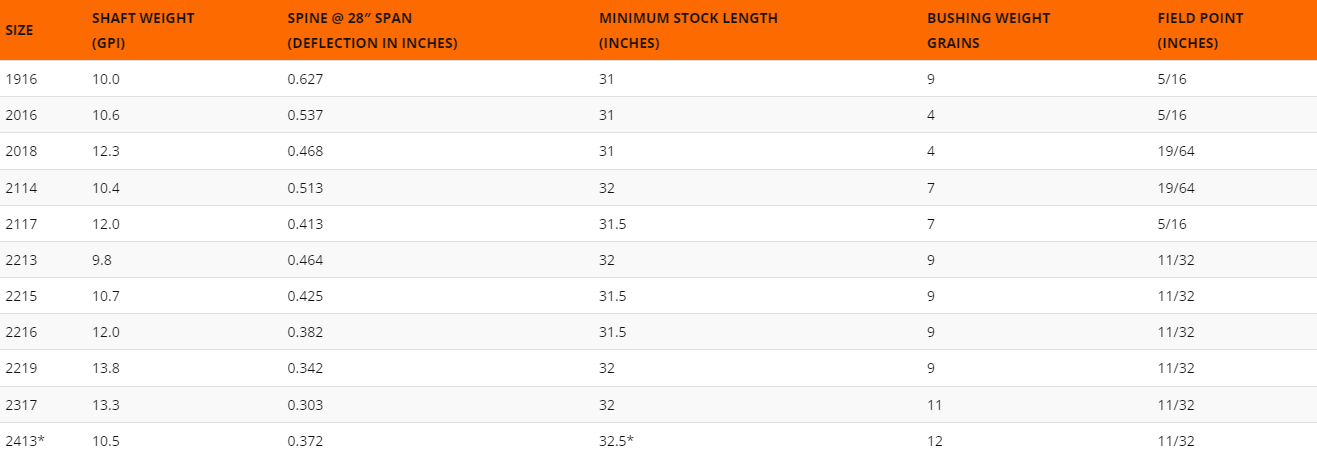Click spine value 0.513
The height and width of the screenshot is (464, 1317).
[x=305, y=188]
